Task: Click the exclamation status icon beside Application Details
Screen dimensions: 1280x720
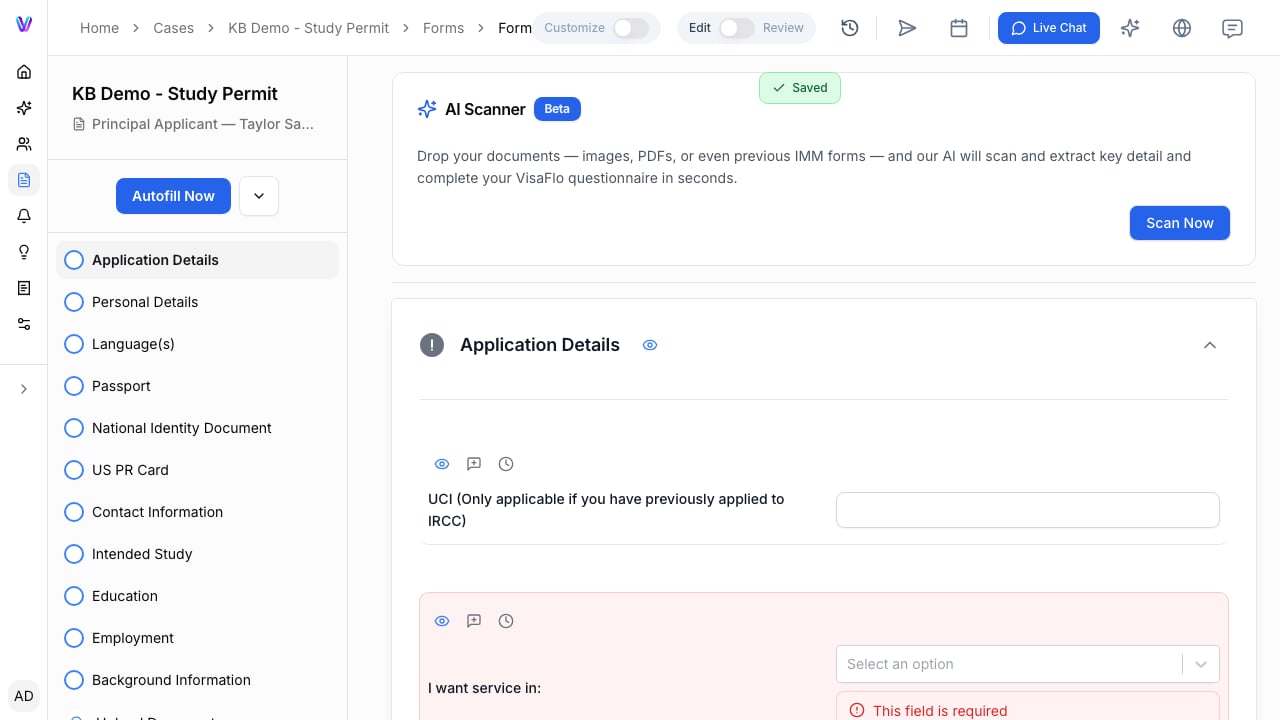Action: point(432,345)
